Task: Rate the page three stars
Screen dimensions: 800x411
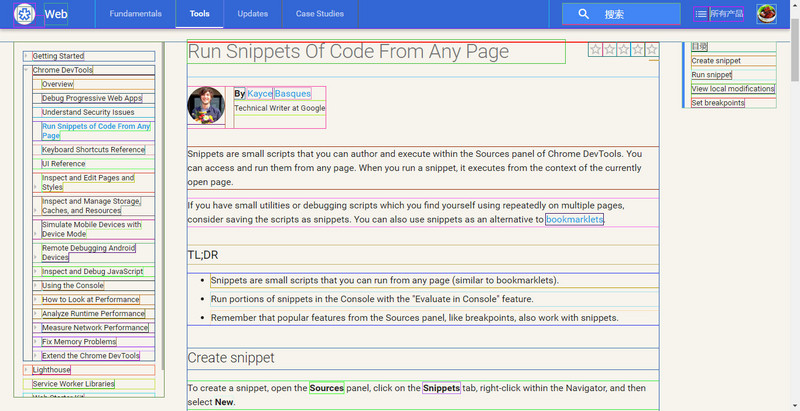Action: 623,49
